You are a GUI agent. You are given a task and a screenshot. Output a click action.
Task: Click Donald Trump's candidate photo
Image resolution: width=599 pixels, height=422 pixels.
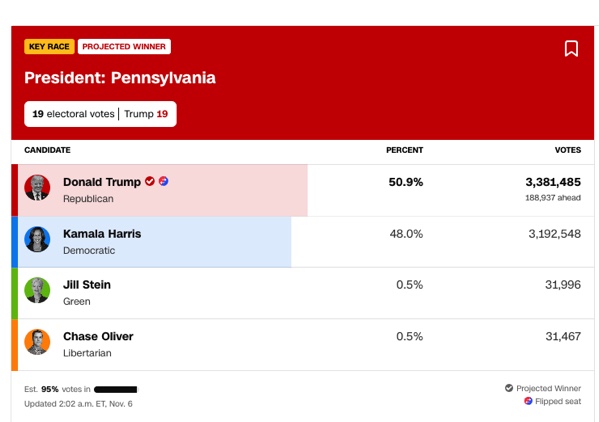[37, 188]
